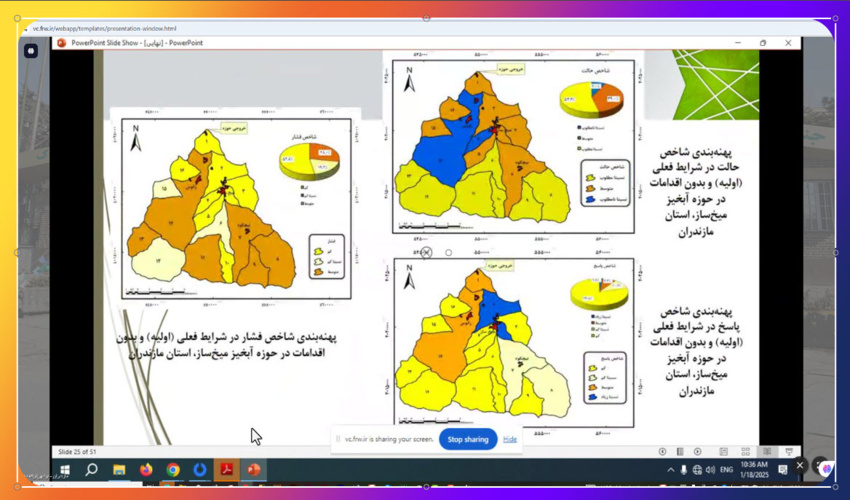This screenshot has width=850, height=500.
Task: Open the Windows Start menu
Action: 65,470
